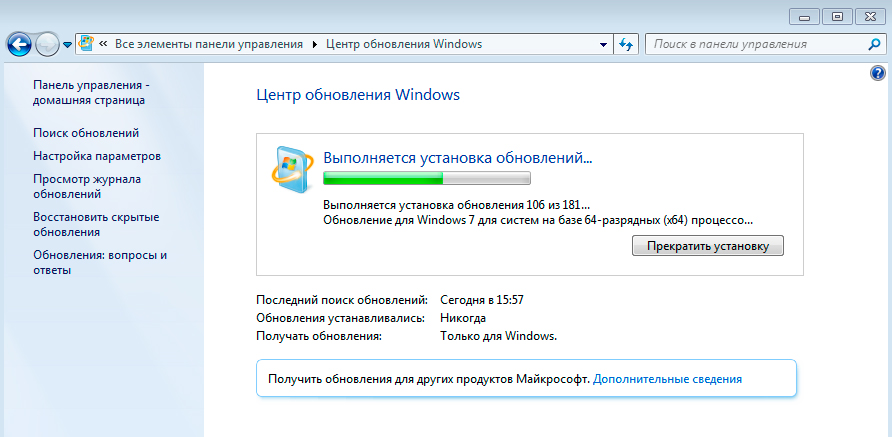Image resolution: width=892 pixels, height=437 pixels.
Task: Click the value 'Никогда'
Action: coord(463,318)
